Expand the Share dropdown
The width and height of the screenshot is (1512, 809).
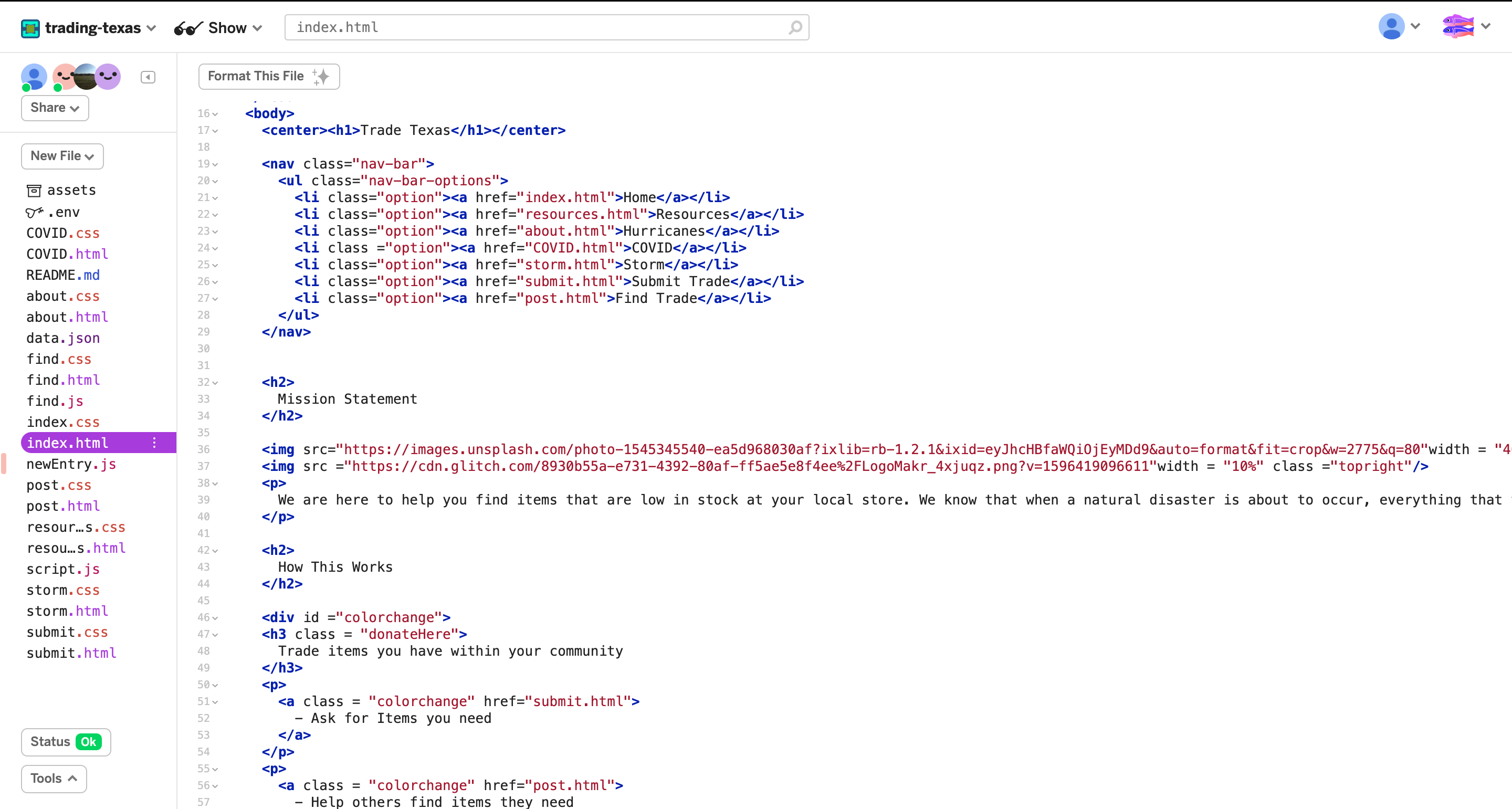click(x=55, y=108)
